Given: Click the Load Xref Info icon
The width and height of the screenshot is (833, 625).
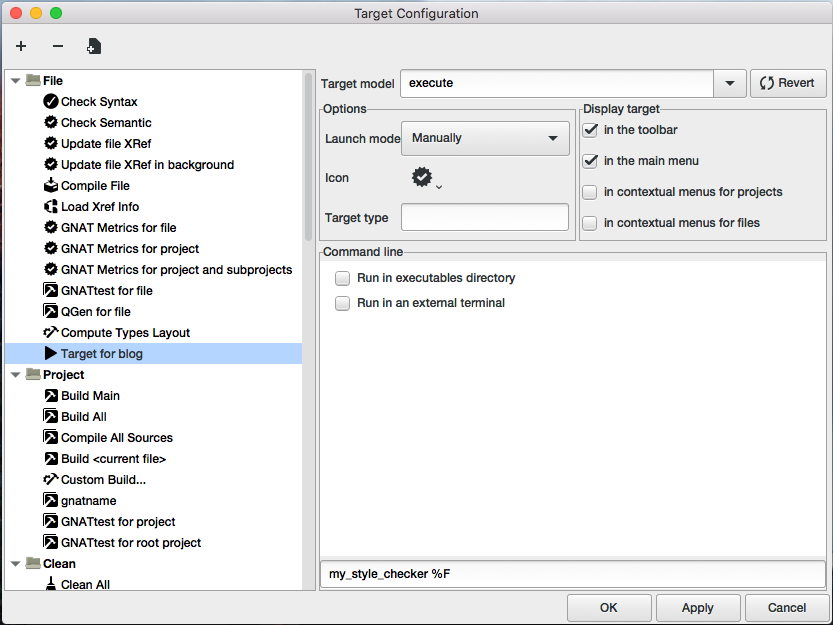Looking at the screenshot, I should click(x=51, y=207).
